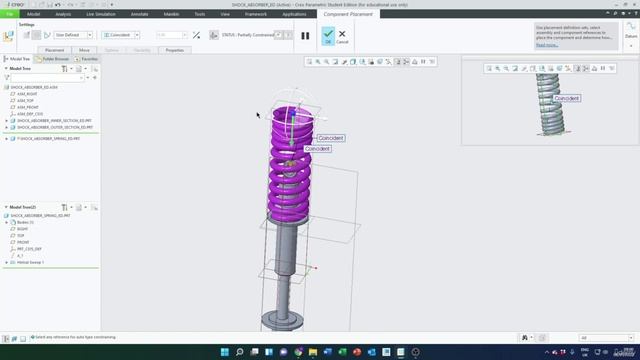Open the File menu
Image resolution: width=640 pixels, height=360 pixels.
point(9,14)
